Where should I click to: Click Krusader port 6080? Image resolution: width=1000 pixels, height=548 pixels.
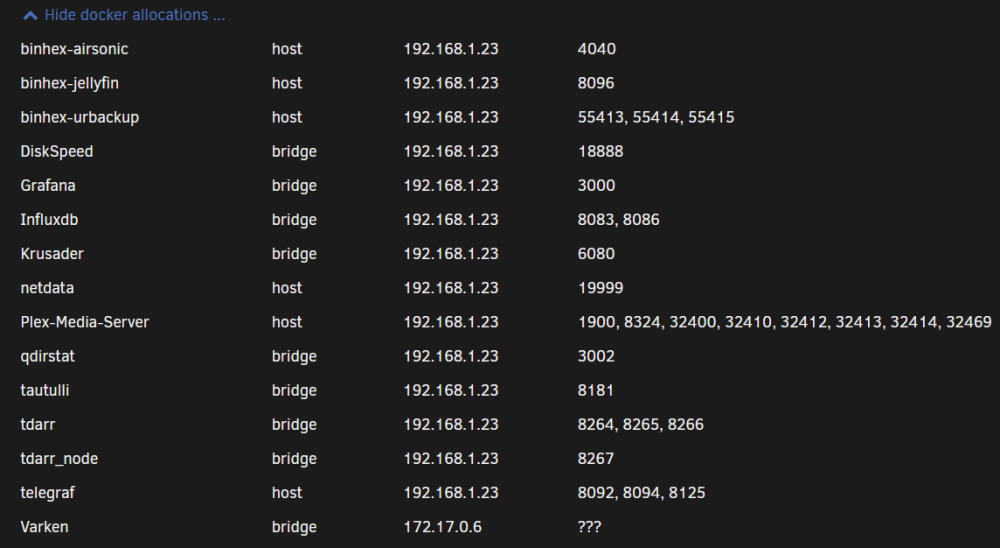(x=596, y=254)
